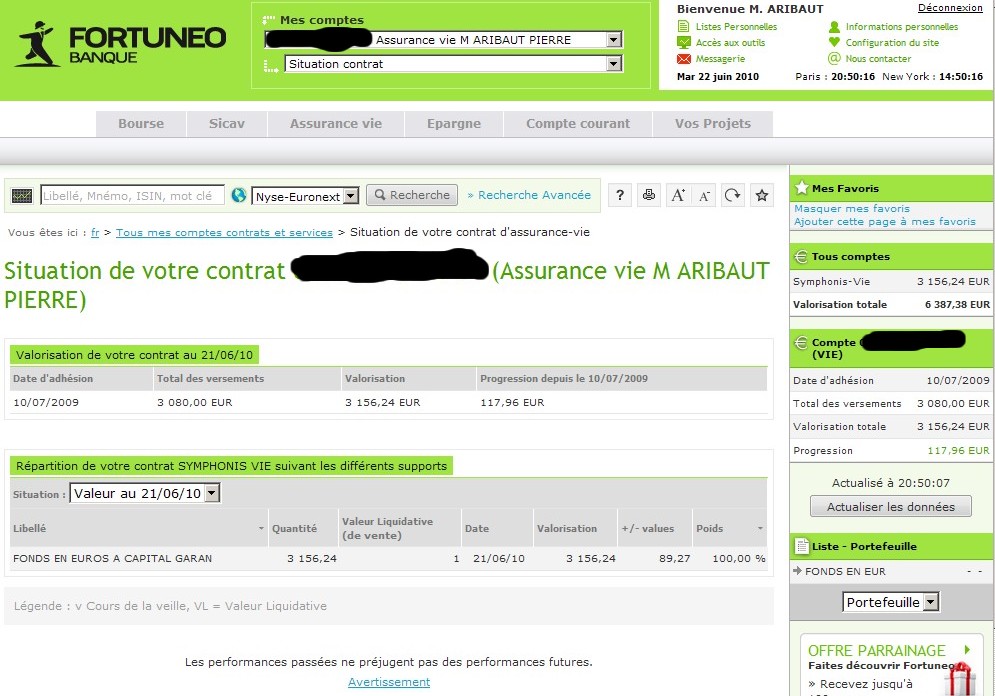Open the Vos Projets menu tab
Image resolution: width=995 pixels, height=696 pixels.
tap(713, 124)
